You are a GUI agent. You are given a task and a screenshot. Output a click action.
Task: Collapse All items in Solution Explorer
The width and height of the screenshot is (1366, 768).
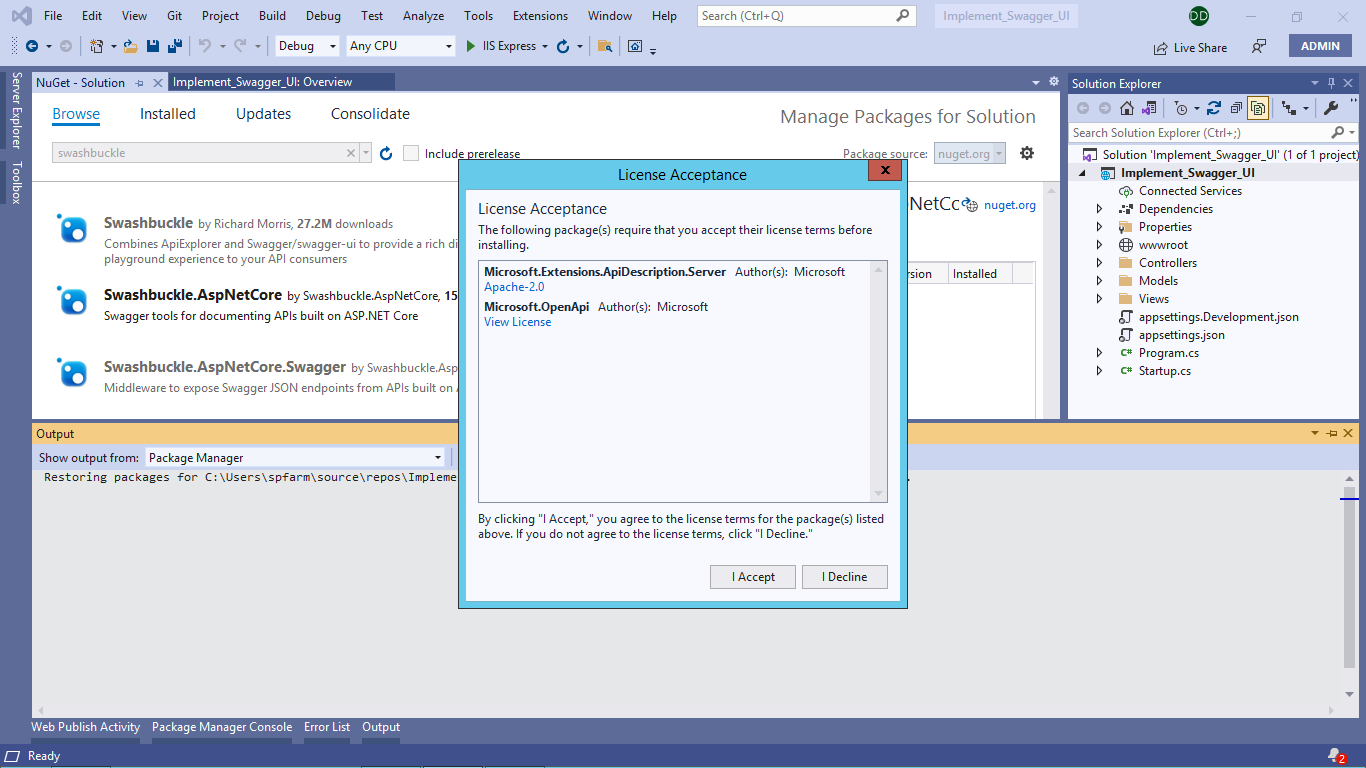click(x=1237, y=108)
